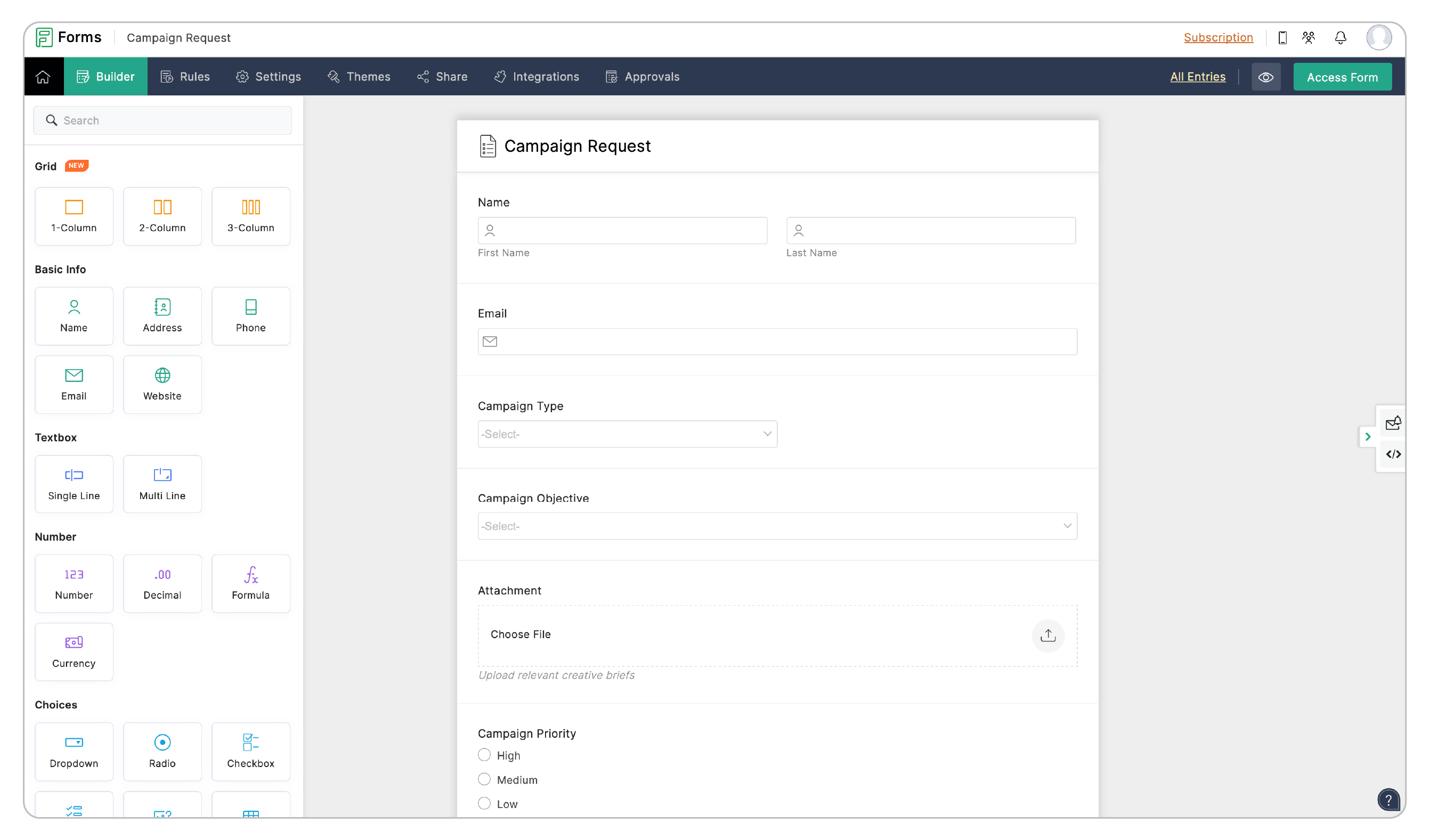Add a Formula field from sidebar
Viewport: 1430px width, 840px height.
pos(250,583)
